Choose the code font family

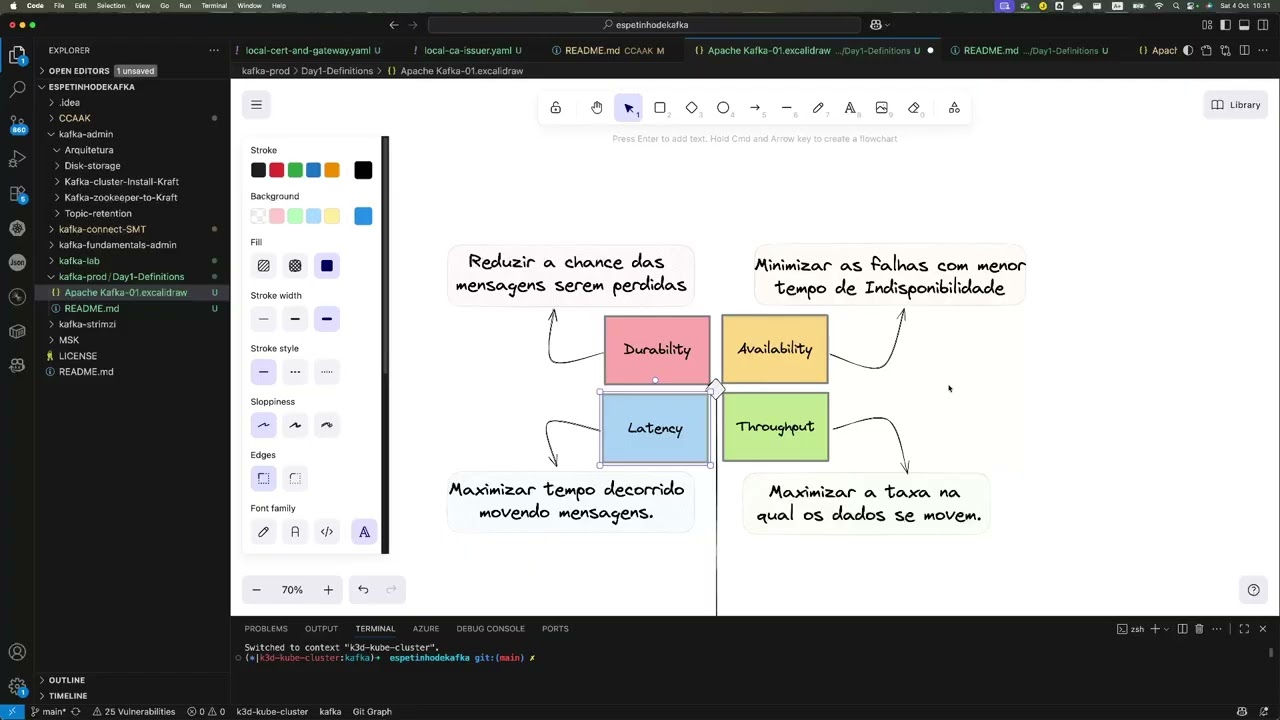326,532
